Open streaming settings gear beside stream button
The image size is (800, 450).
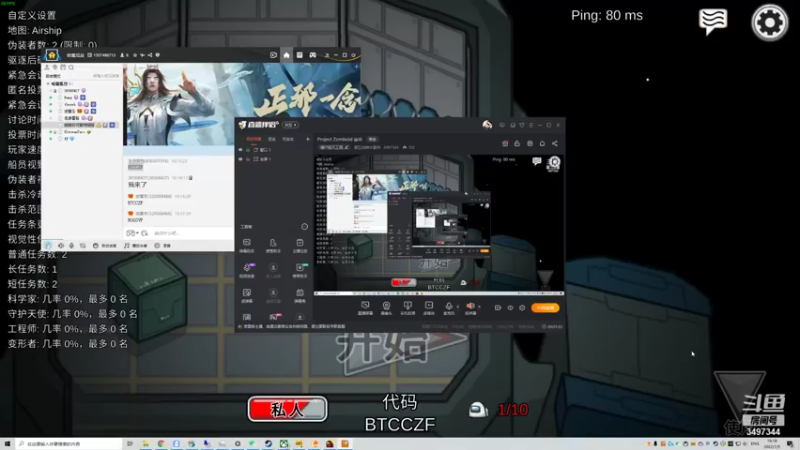[522, 308]
